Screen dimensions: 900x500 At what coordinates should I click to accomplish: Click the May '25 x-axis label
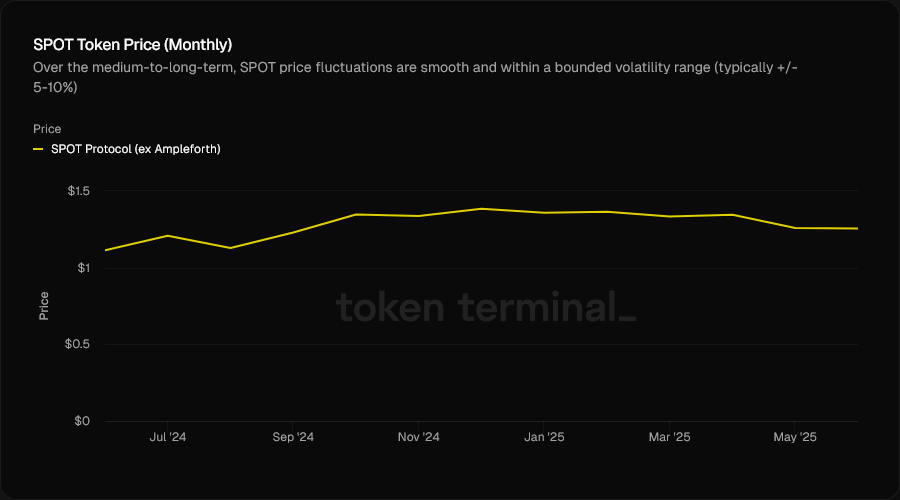(x=795, y=437)
